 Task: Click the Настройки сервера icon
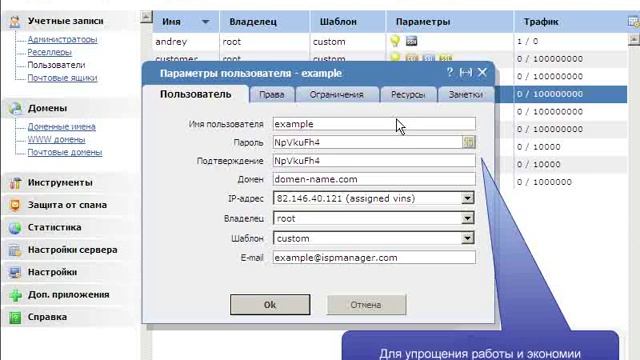(15, 250)
